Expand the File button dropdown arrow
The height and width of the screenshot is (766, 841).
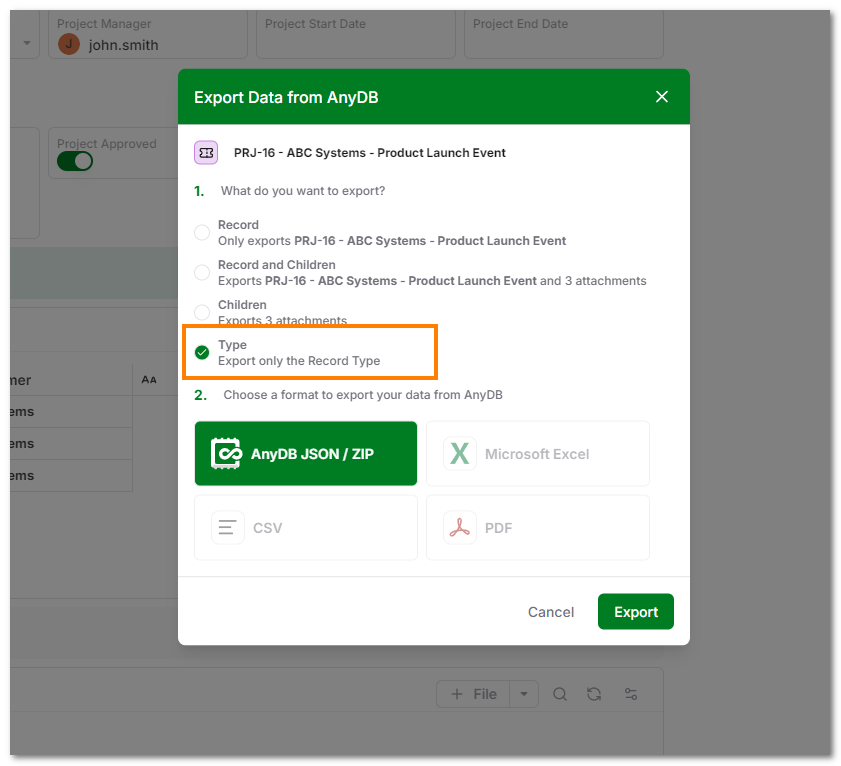pyautogui.click(x=524, y=694)
